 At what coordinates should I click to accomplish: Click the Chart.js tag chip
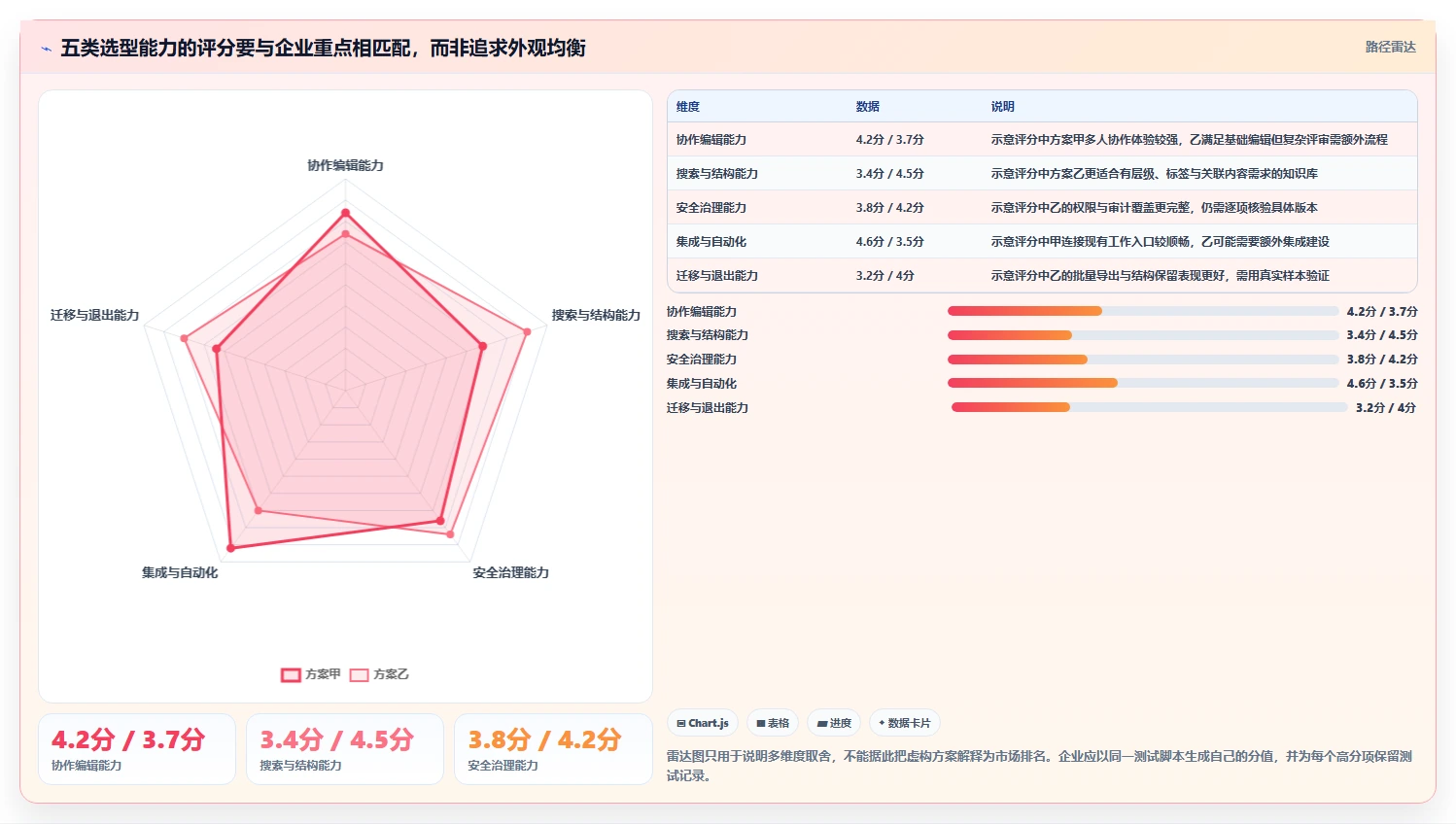click(703, 723)
